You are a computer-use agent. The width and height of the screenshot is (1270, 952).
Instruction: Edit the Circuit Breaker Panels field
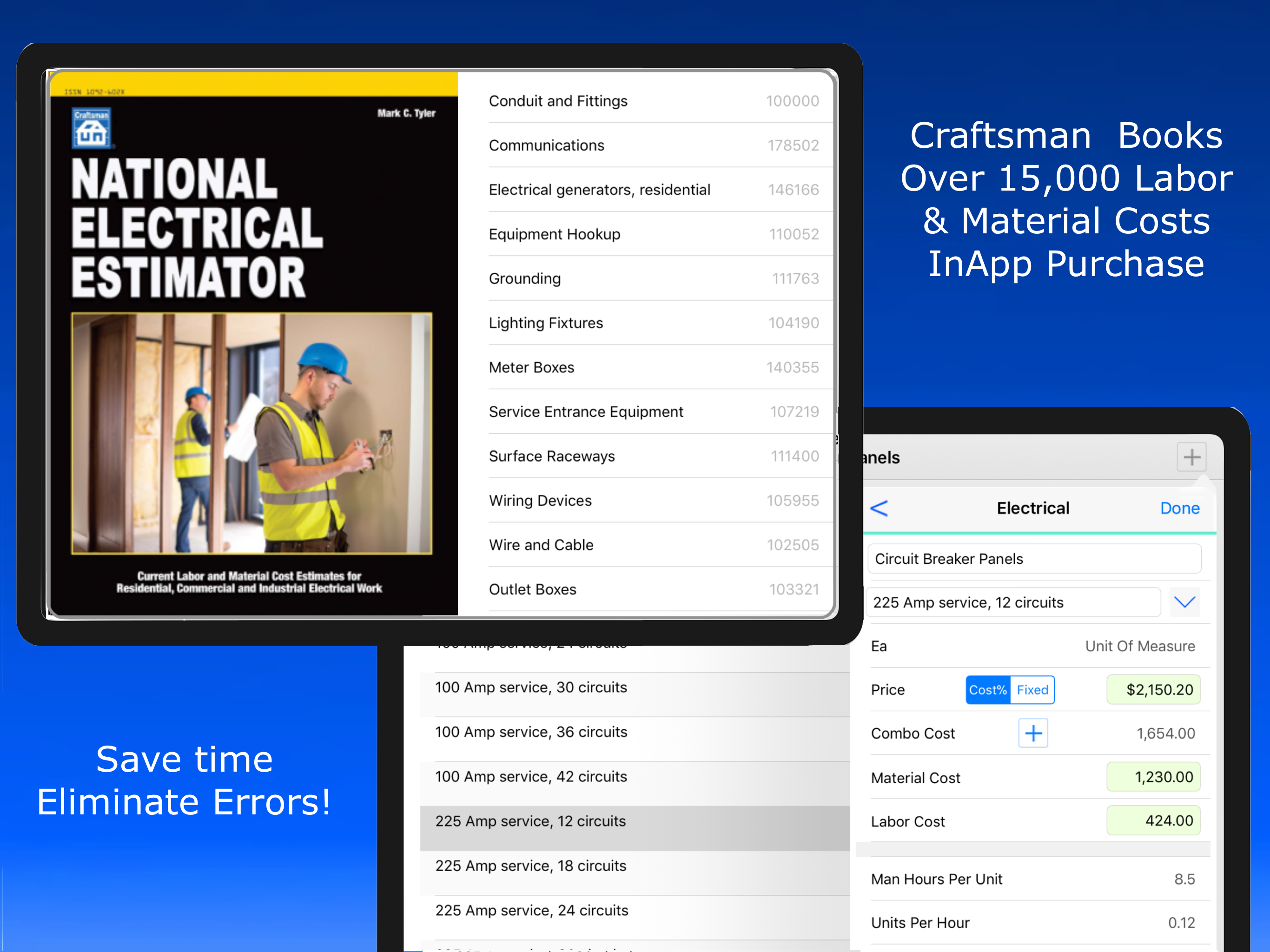coord(1034,559)
